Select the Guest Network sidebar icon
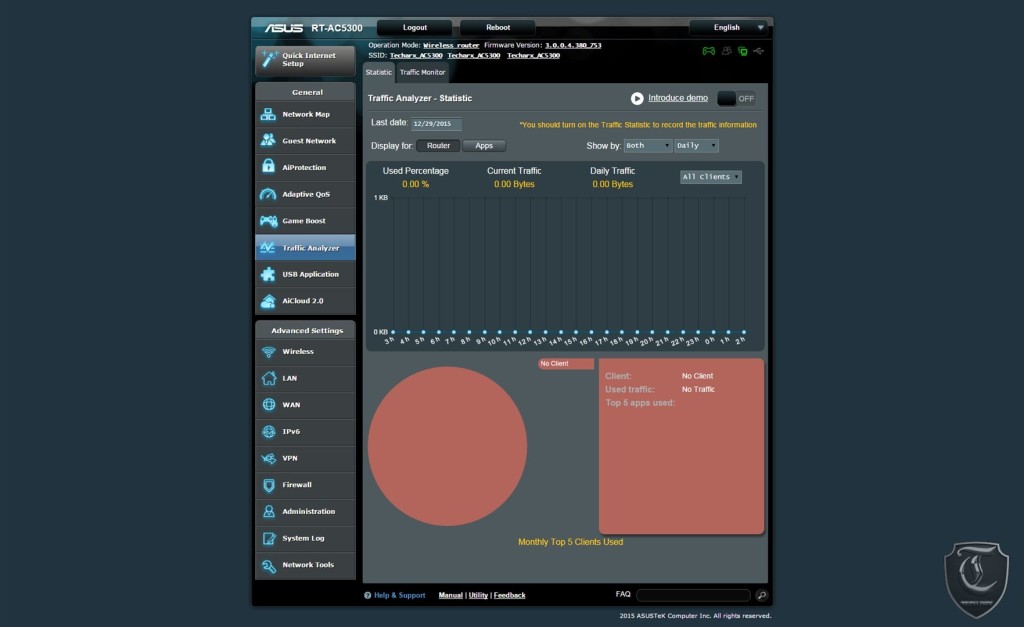Viewport: 1024px width, 627px height. (268, 141)
